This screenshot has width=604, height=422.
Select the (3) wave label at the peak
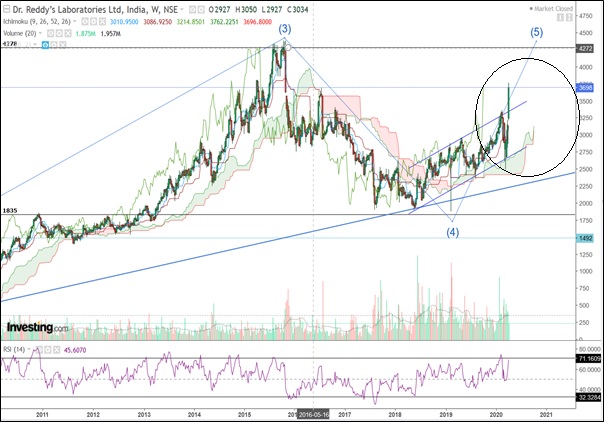[285, 29]
